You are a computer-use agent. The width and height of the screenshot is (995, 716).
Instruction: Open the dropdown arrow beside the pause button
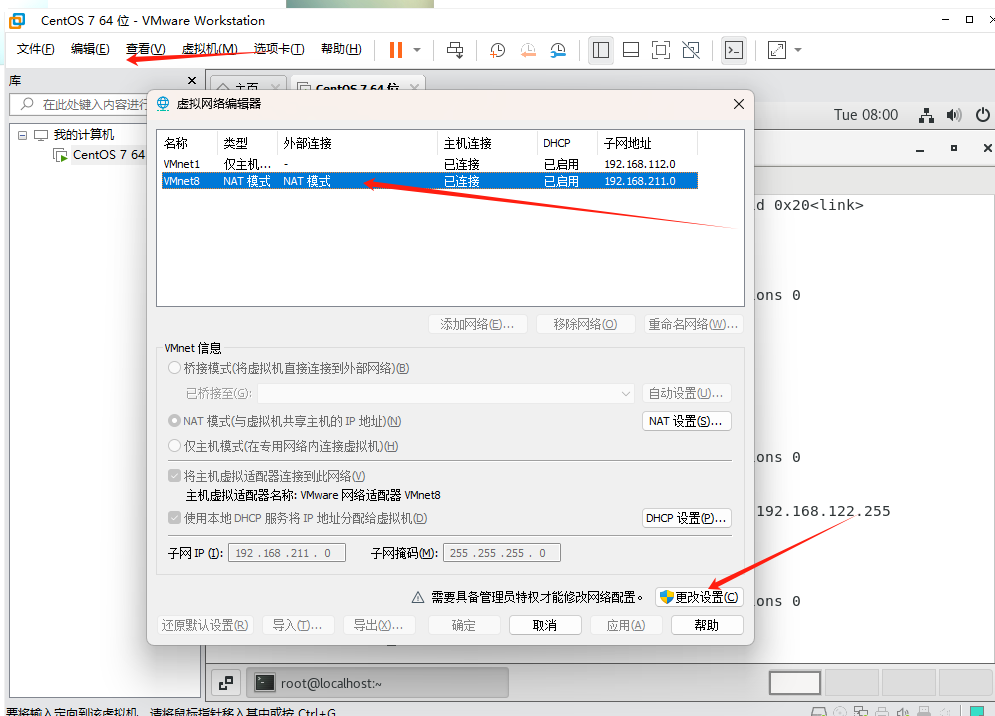[x=417, y=50]
